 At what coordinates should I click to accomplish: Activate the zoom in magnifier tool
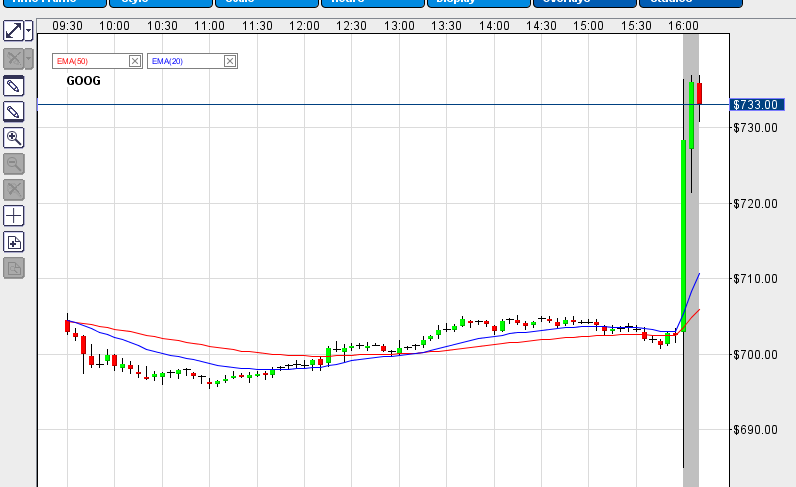point(14,138)
